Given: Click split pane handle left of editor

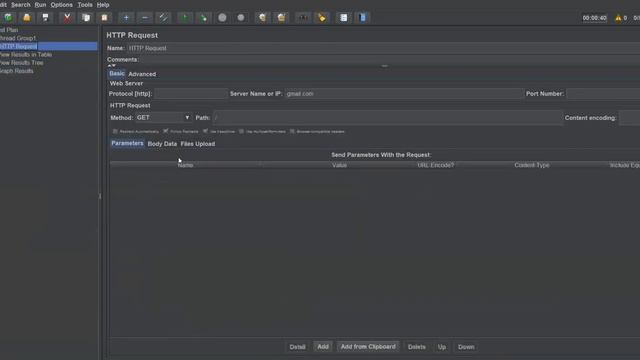Looking at the screenshot, I should [x=100, y=196].
